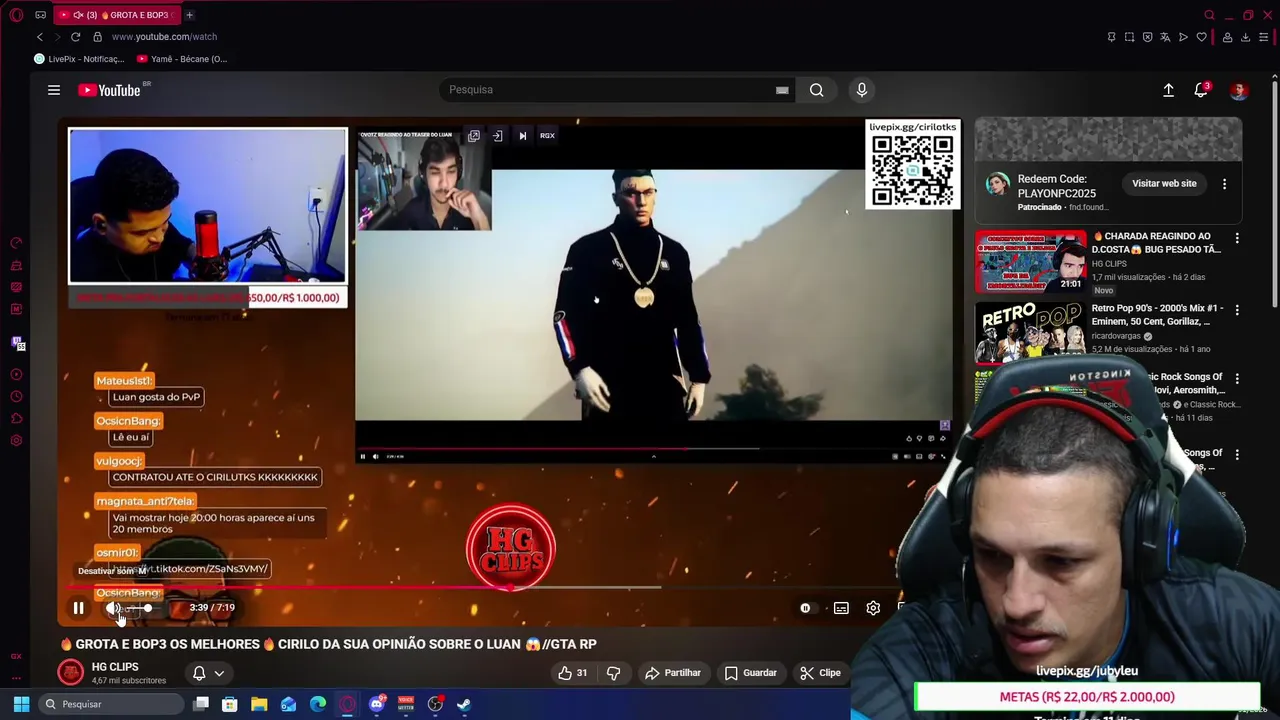1280x720 pixels.
Task: Click the Clipe scissors button
Action: click(x=820, y=673)
